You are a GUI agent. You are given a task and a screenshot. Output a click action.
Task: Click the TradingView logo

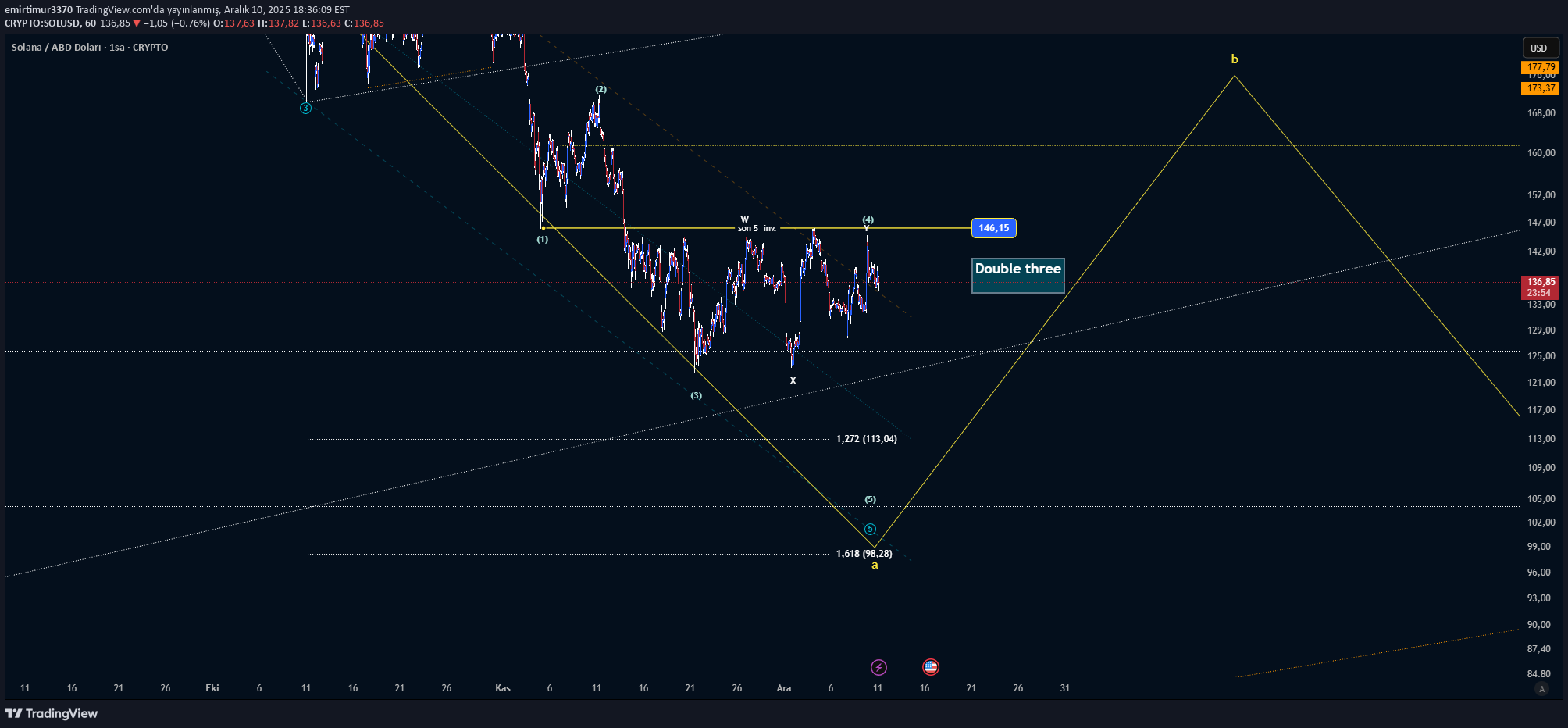coord(52,713)
